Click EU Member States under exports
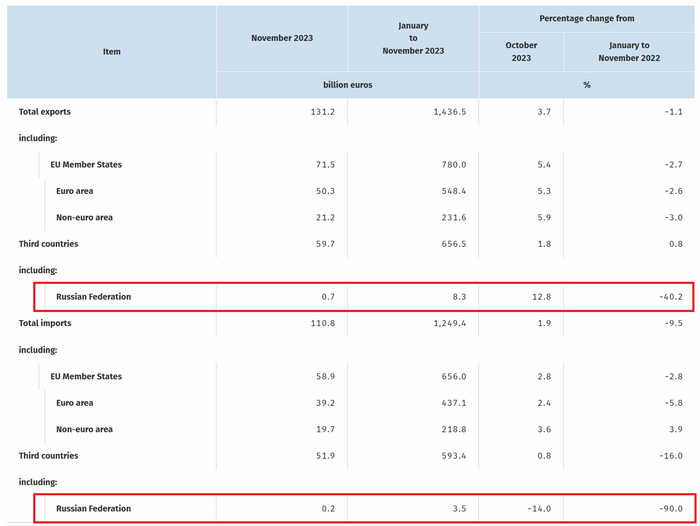 click(x=86, y=165)
